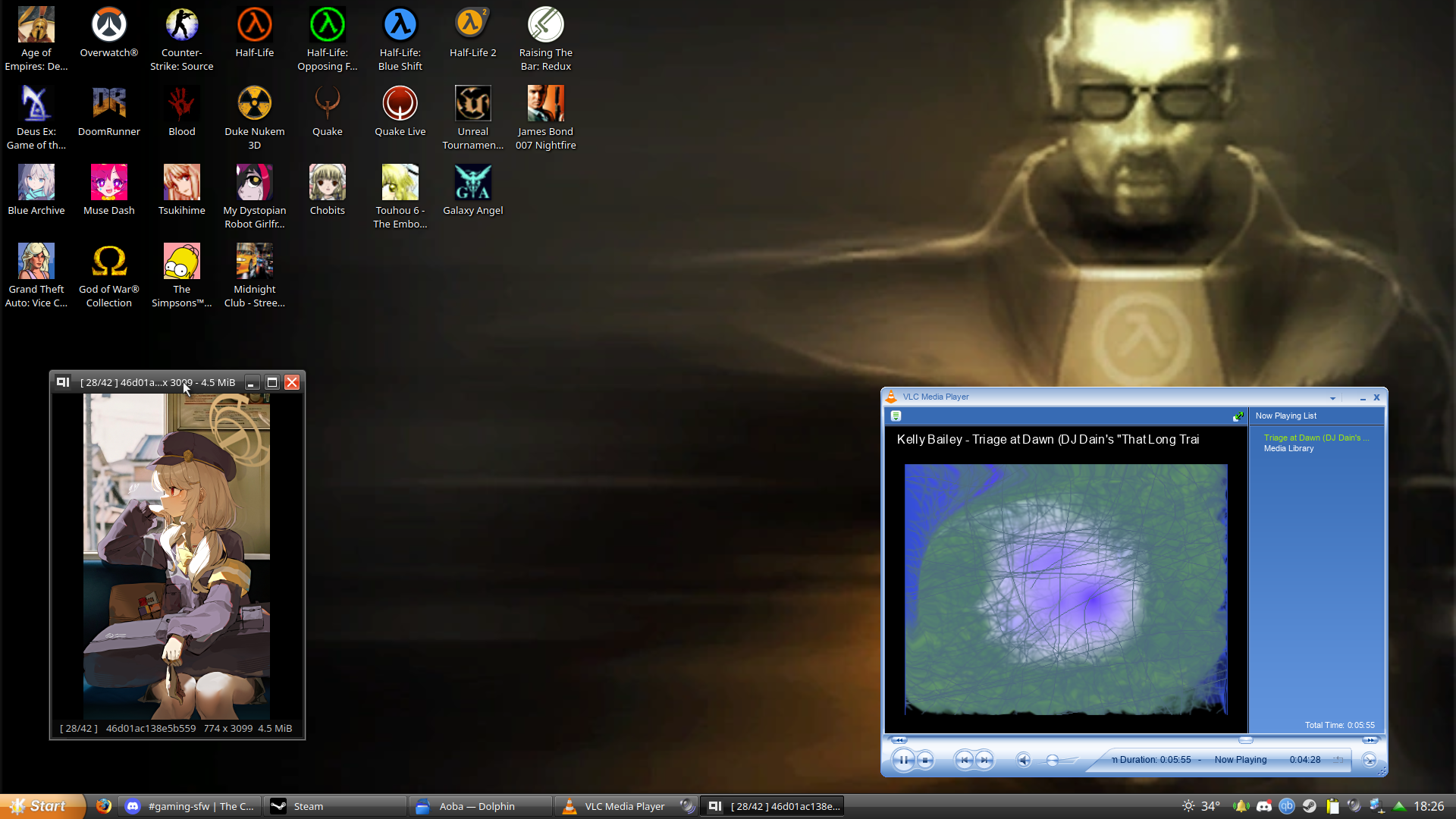The image size is (1456, 819).
Task: Select The Simpsons game icon
Action: (182, 276)
